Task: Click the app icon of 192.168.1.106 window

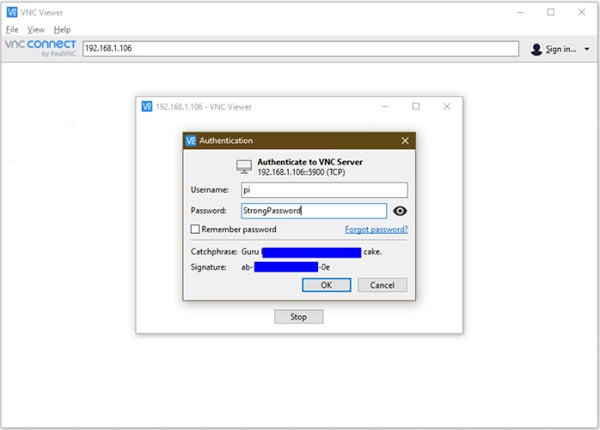Action: tap(147, 106)
